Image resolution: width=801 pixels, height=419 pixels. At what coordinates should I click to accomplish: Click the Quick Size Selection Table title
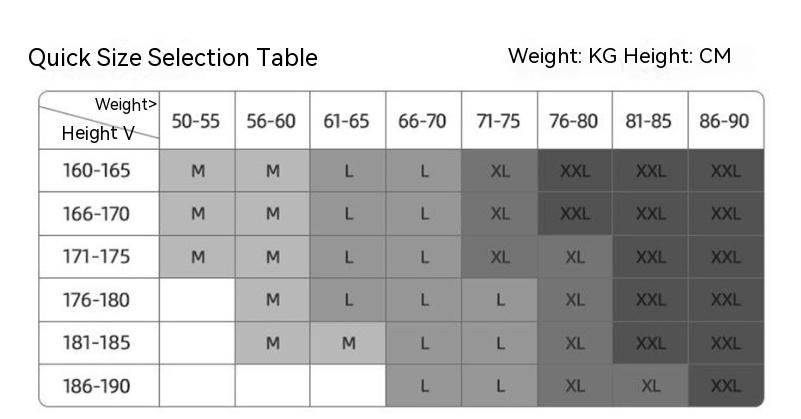[173, 58]
